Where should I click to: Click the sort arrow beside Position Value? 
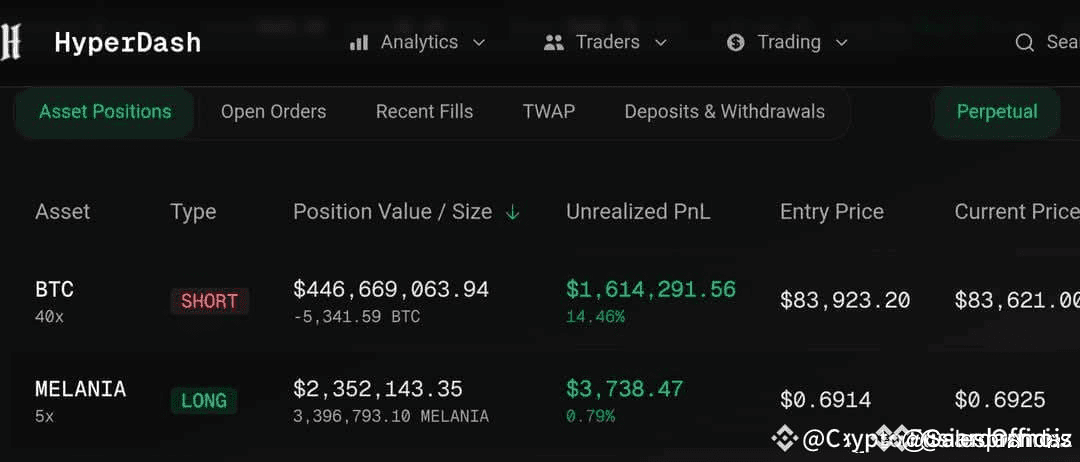tap(513, 212)
